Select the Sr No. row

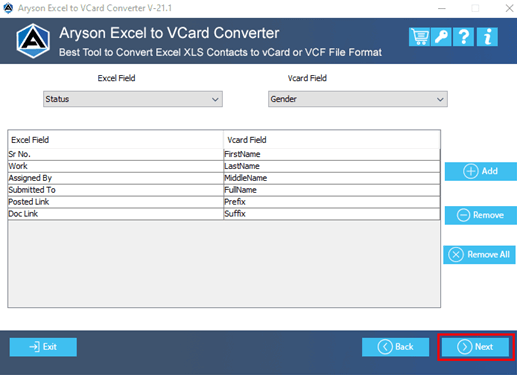click(224, 154)
